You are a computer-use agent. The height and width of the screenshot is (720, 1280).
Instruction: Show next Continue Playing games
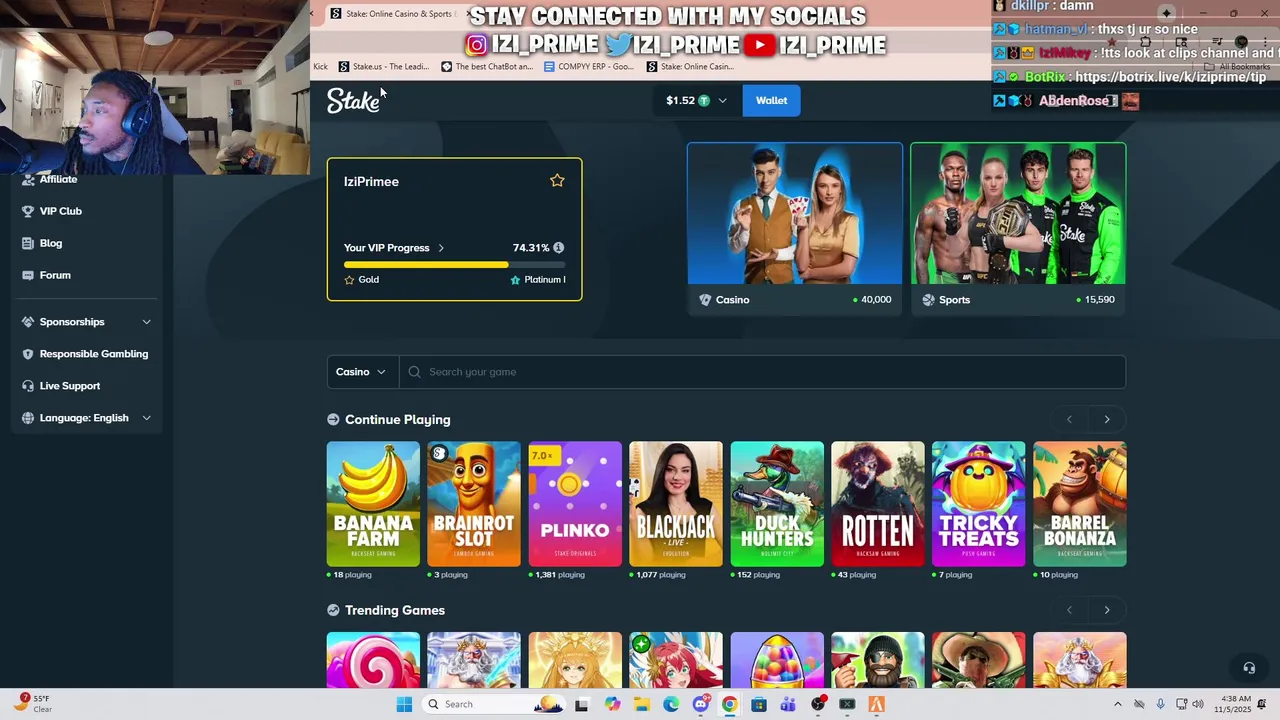point(1107,419)
